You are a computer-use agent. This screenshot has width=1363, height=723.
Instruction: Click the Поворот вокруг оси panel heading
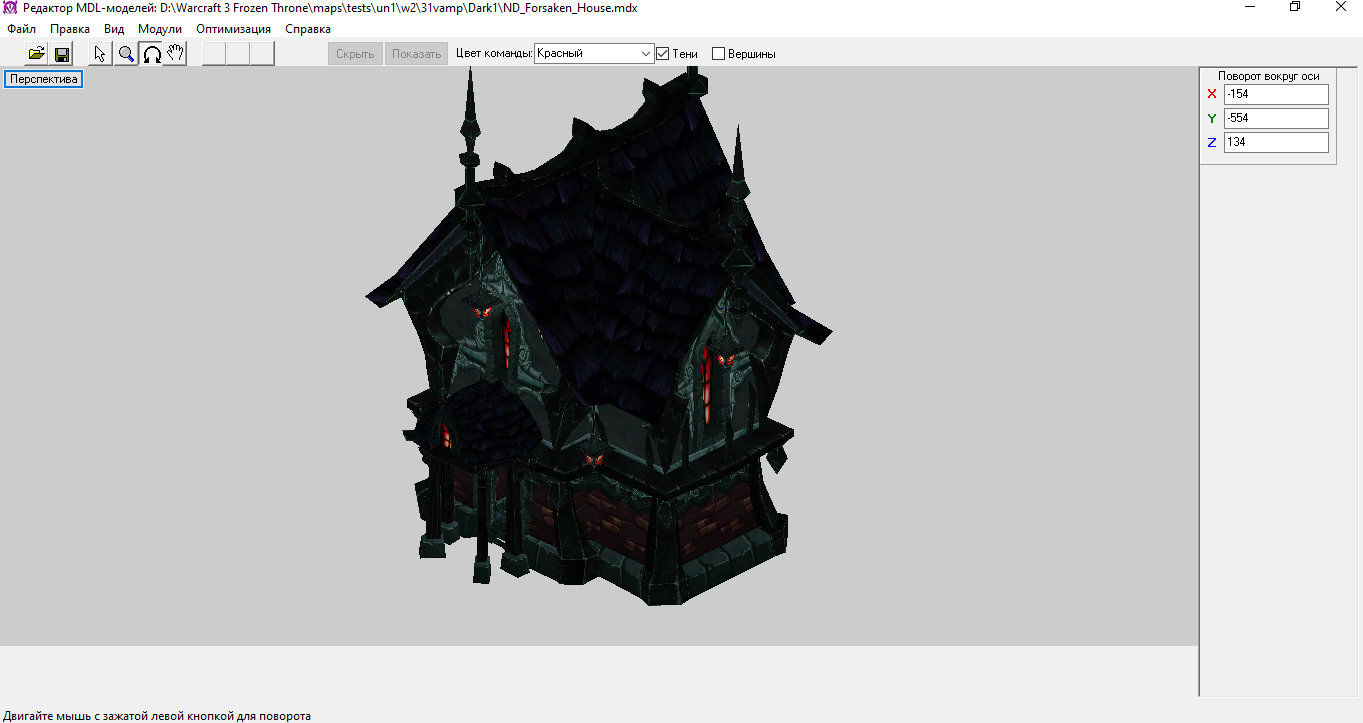click(1268, 76)
